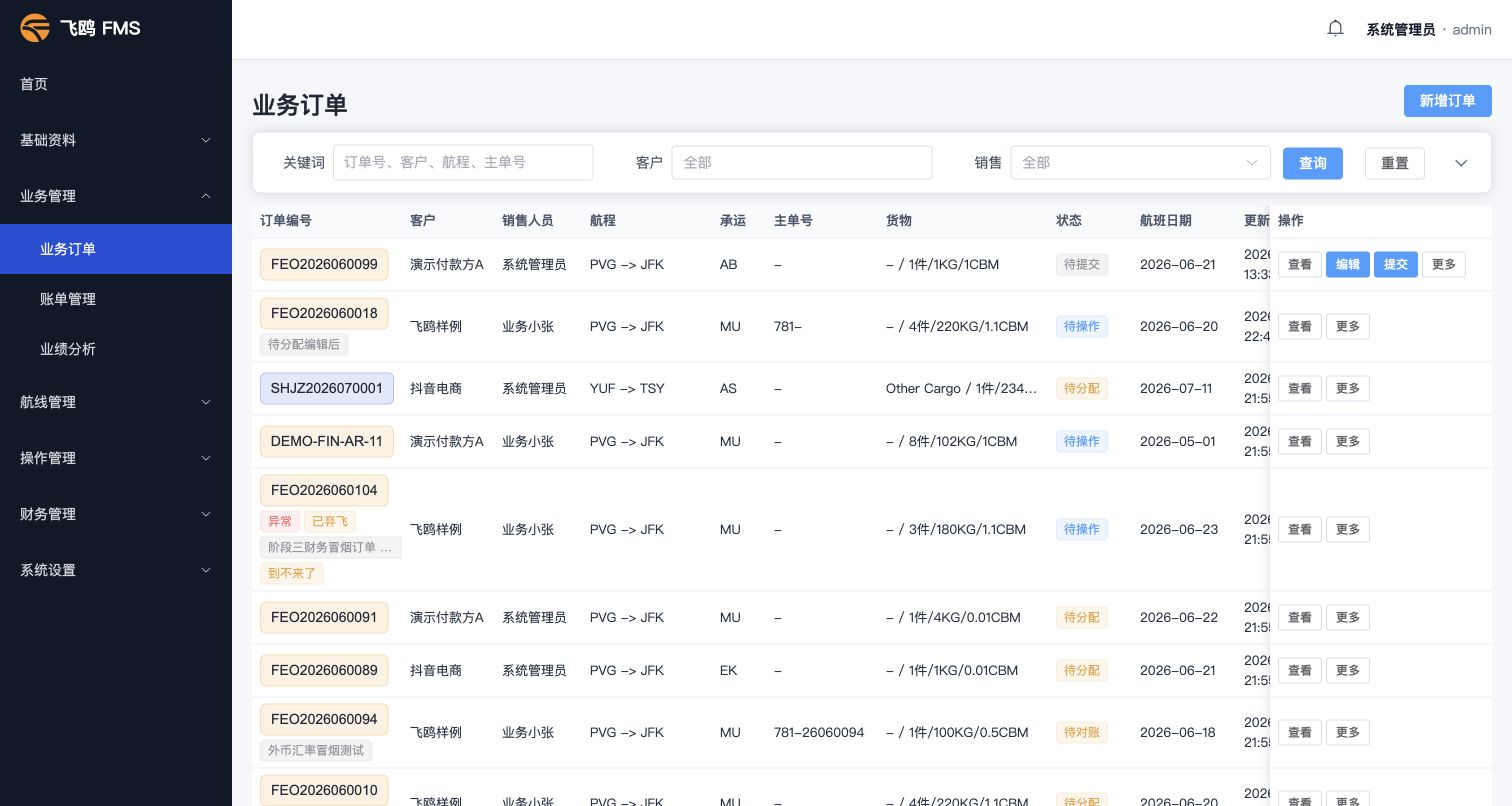Click the 待提交 status tag

[x=1082, y=265]
